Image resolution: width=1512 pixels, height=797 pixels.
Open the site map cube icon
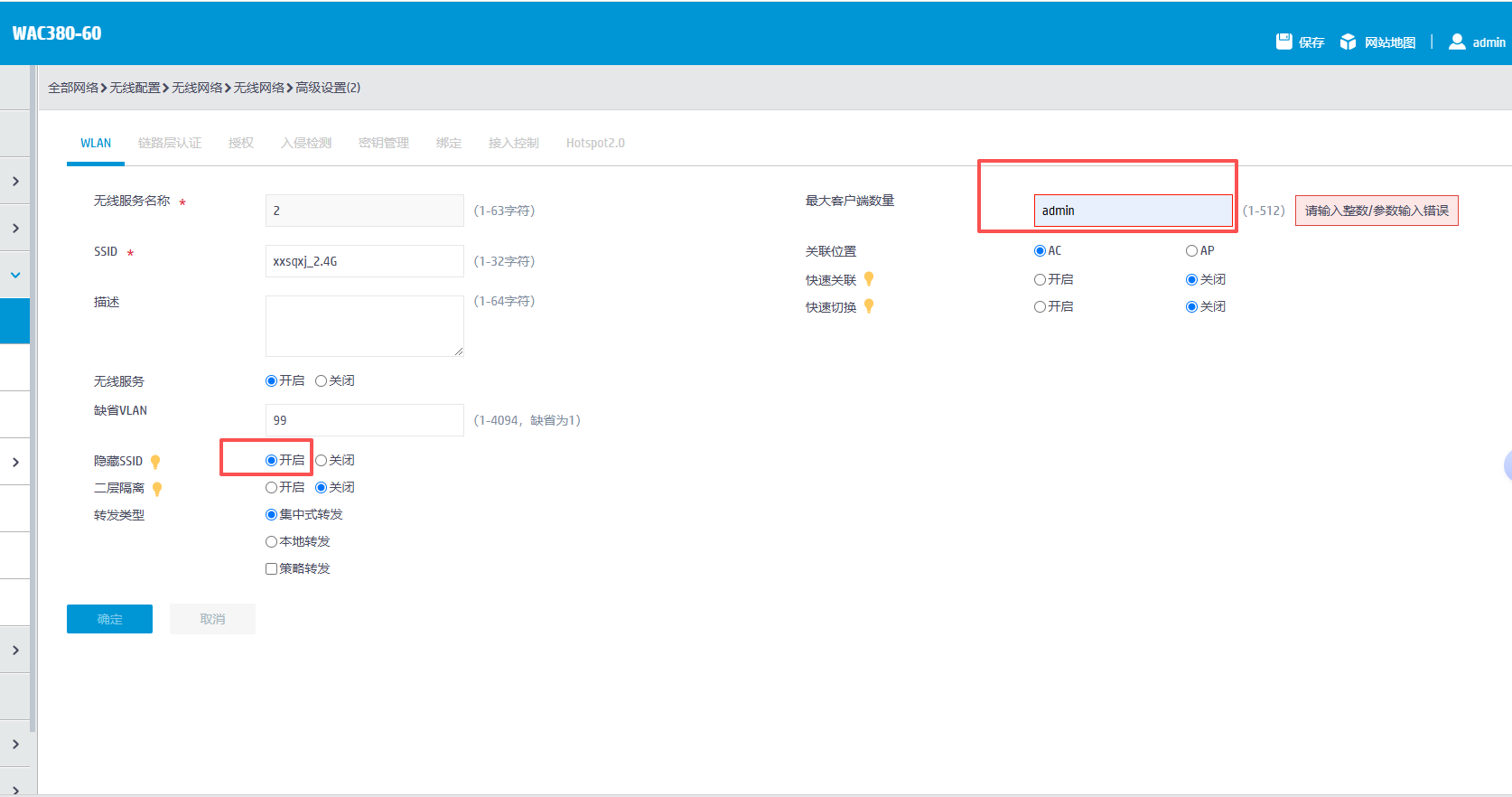1348,42
